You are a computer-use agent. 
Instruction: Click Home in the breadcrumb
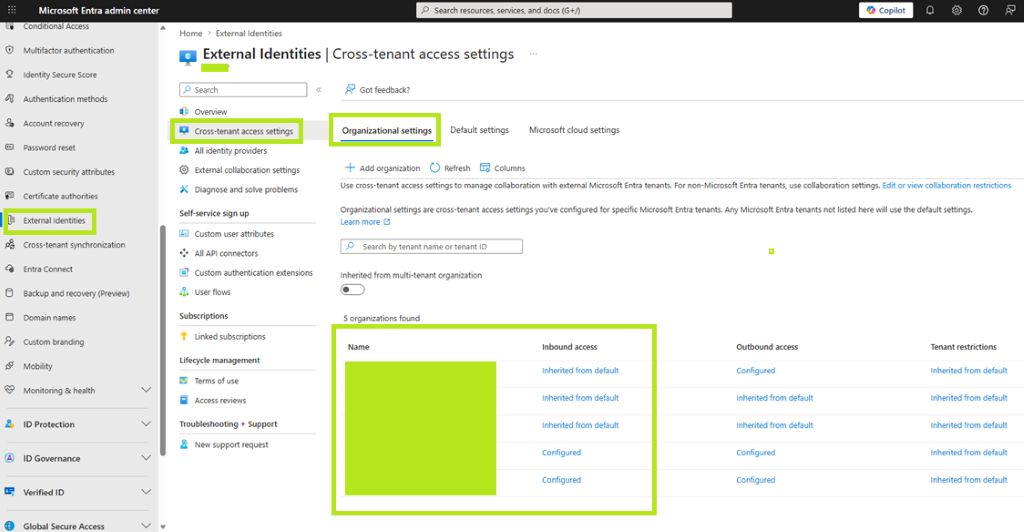coord(191,33)
